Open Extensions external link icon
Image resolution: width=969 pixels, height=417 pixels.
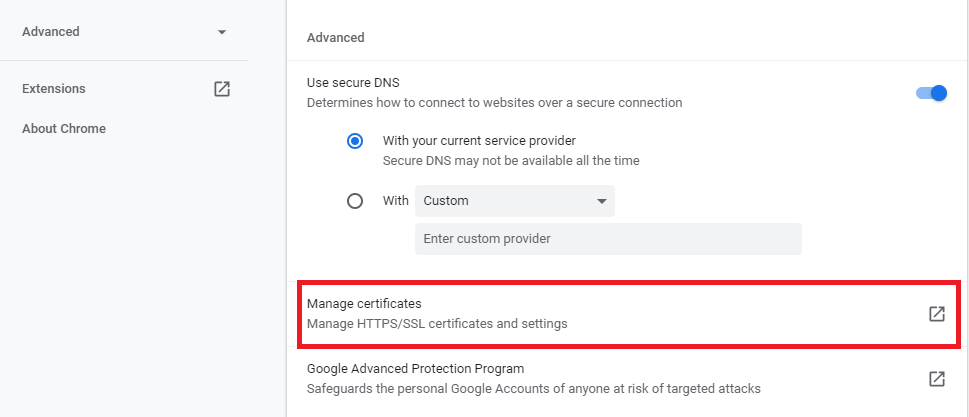pyautogui.click(x=222, y=89)
